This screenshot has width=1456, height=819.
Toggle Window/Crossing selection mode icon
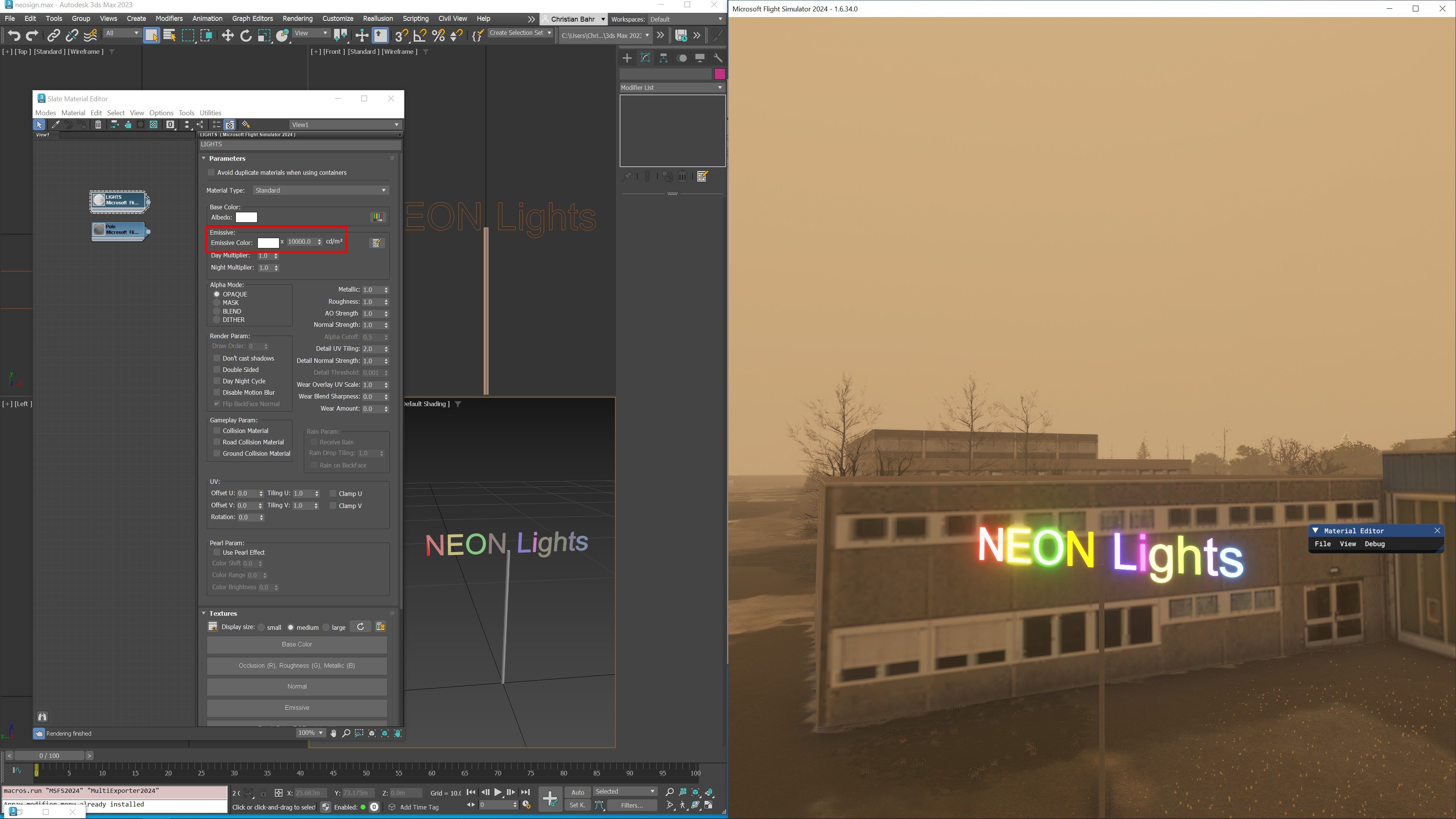[206, 36]
